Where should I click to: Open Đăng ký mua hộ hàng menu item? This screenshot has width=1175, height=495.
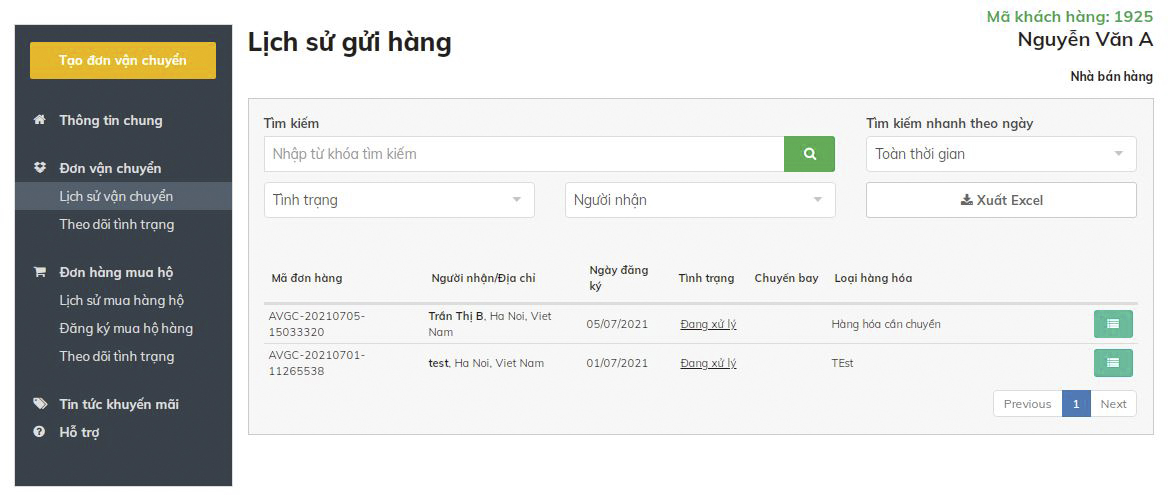point(126,328)
